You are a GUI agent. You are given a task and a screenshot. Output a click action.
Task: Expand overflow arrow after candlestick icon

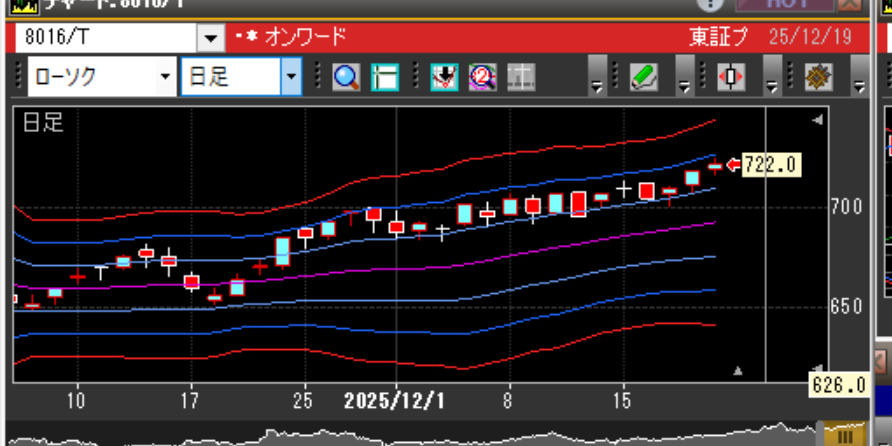pos(772,79)
